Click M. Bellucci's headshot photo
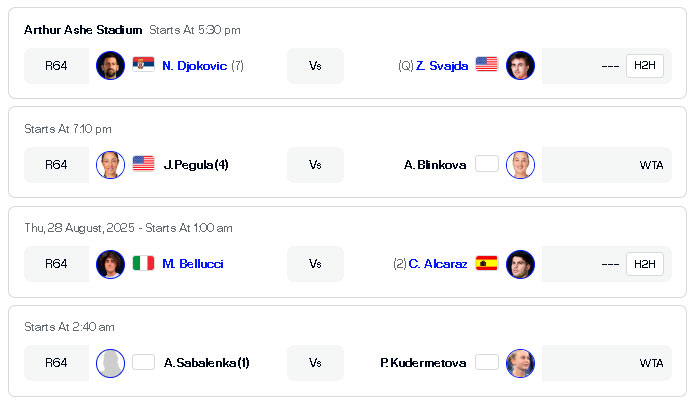Viewport: 697px width, 403px height. tap(110, 264)
